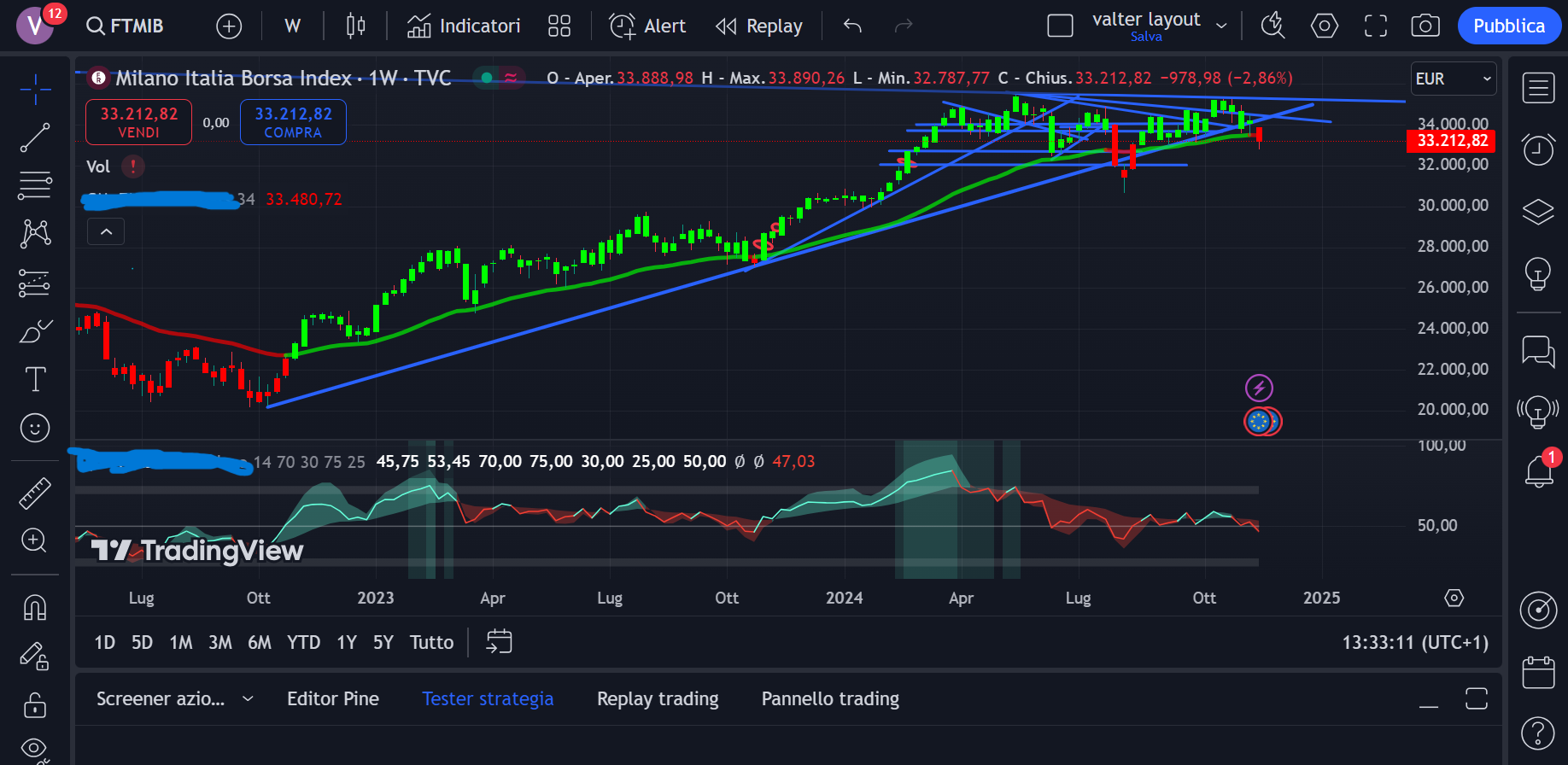1568x765 pixels.
Task: Add symbol to compare with plus icon
Action: pyautogui.click(x=229, y=26)
